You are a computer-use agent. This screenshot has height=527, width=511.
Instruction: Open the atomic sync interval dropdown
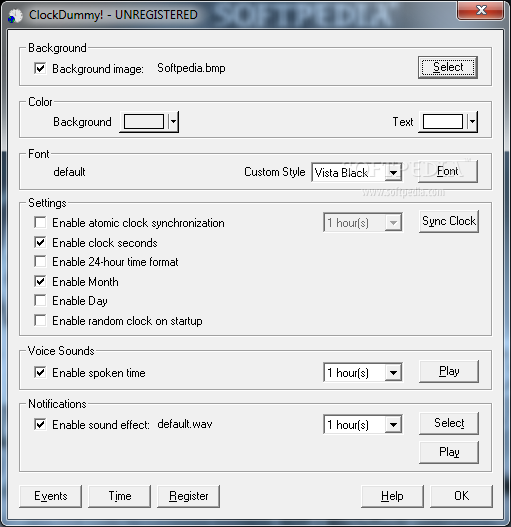pyautogui.click(x=393, y=222)
